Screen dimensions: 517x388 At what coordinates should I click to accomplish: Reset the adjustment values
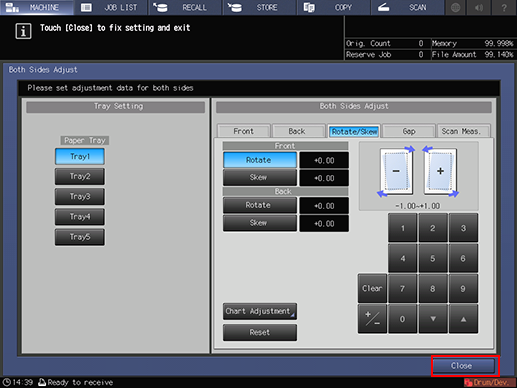(260, 333)
